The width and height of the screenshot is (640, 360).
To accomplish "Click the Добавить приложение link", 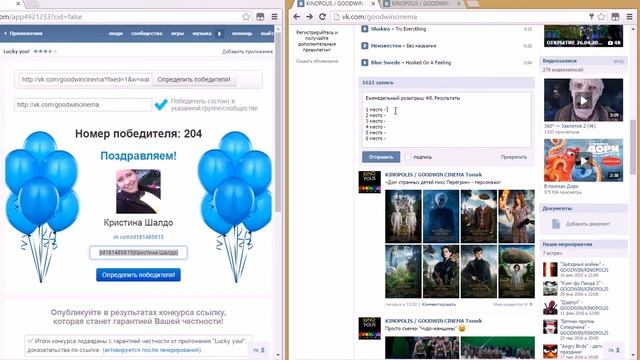I will point(247,51).
